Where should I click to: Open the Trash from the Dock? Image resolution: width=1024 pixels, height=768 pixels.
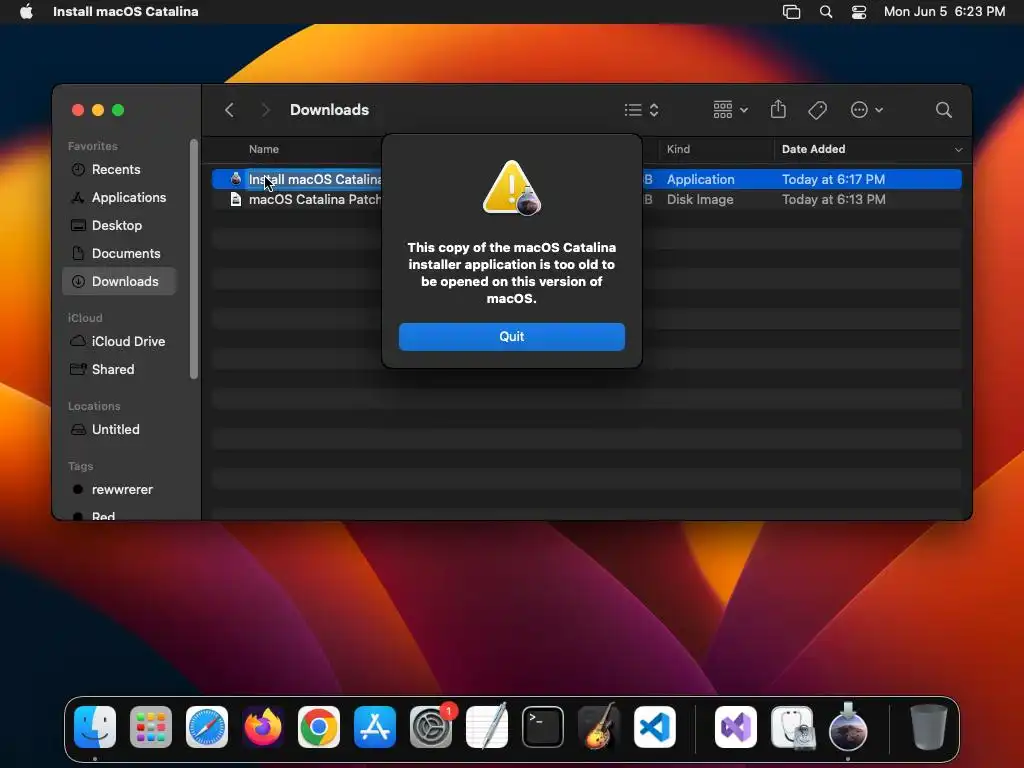[928, 727]
